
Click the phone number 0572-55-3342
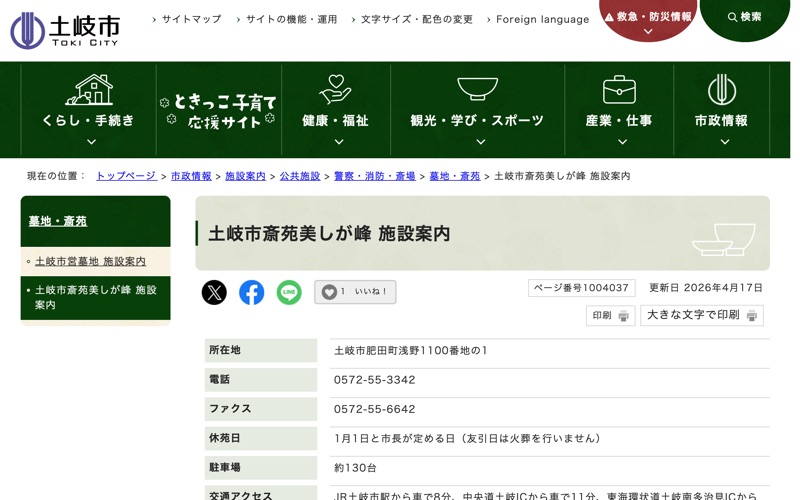[x=374, y=380]
